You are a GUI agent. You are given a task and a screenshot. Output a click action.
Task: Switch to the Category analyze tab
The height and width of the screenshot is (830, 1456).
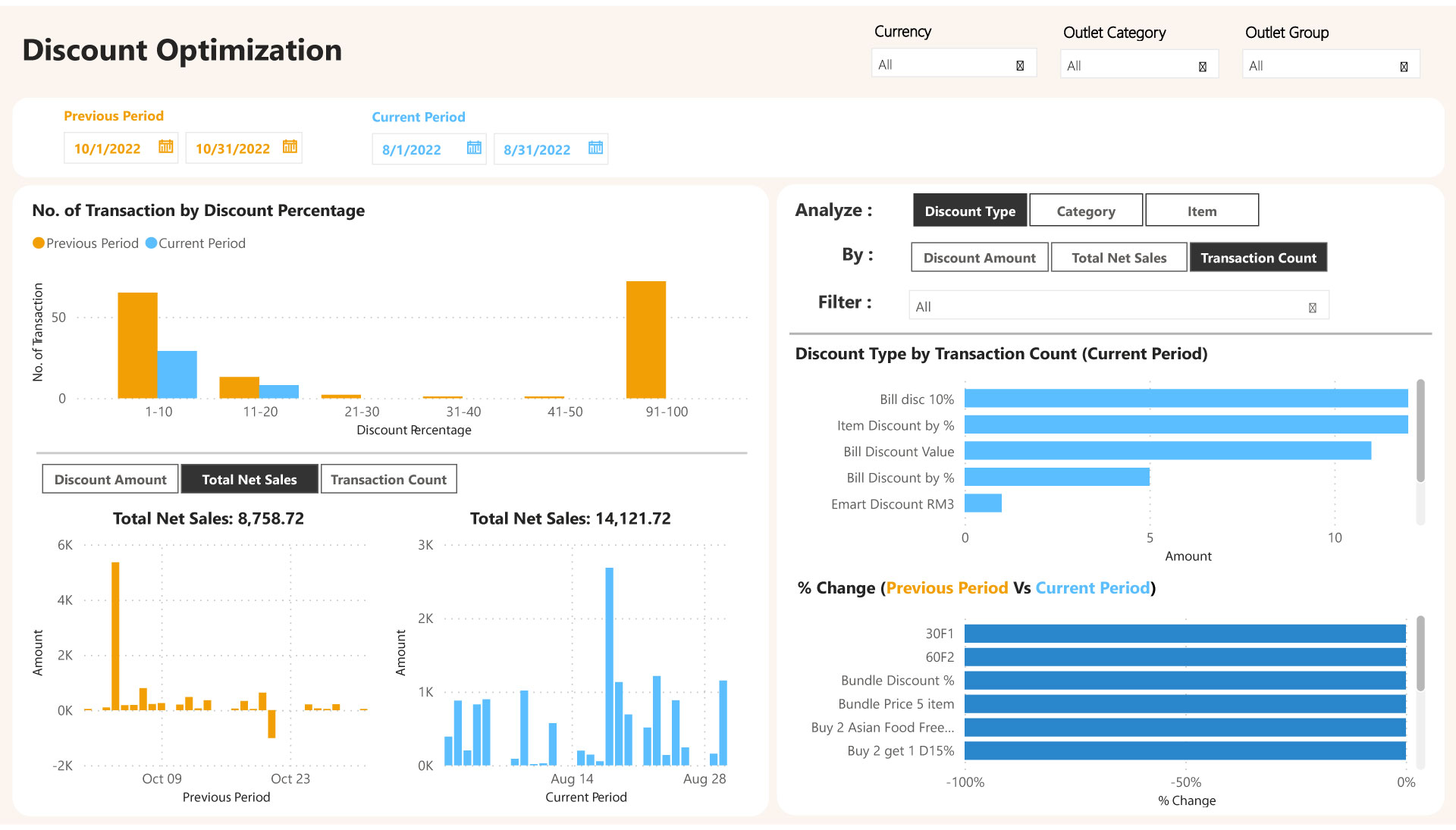pyautogui.click(x=1085, y=210)
